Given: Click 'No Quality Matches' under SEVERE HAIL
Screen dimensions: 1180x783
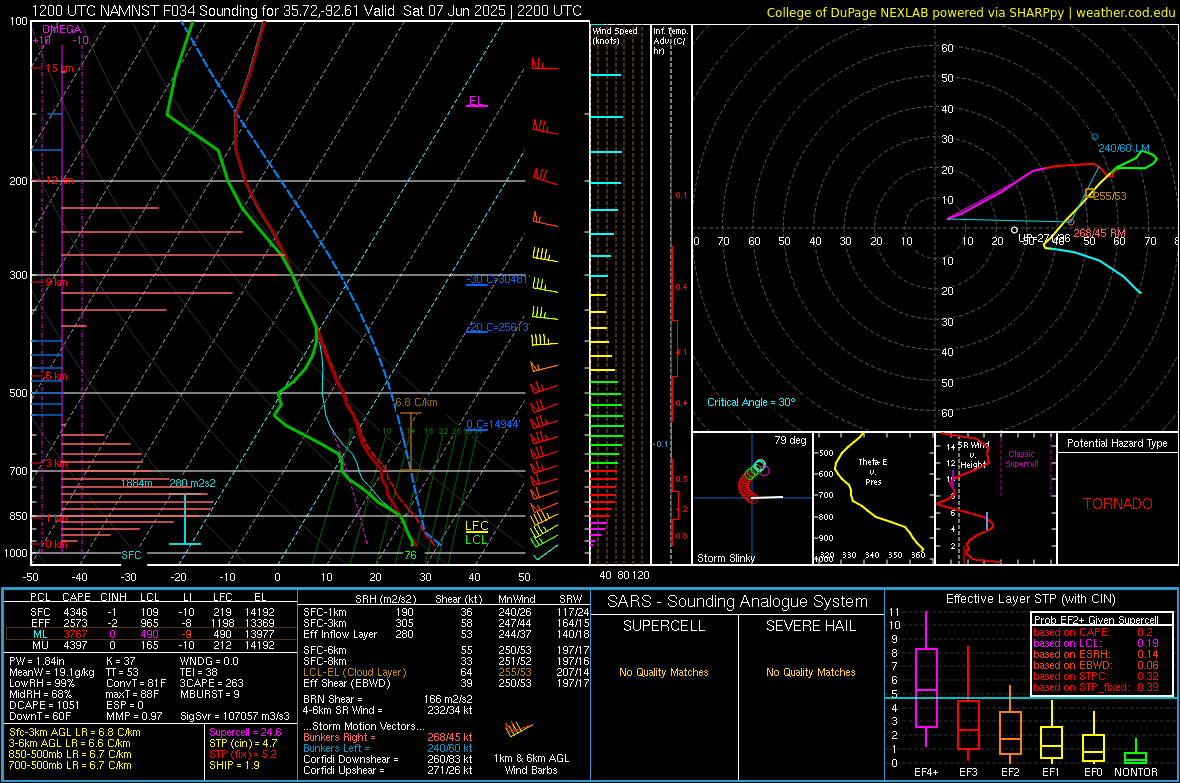Looking at the screenshot, I should point(810,672).
